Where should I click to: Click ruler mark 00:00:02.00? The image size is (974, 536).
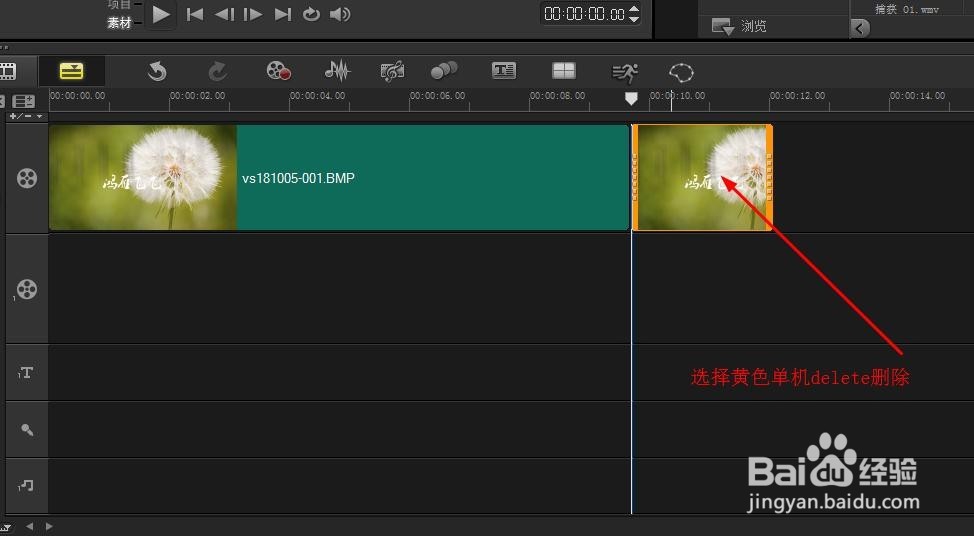198,96
